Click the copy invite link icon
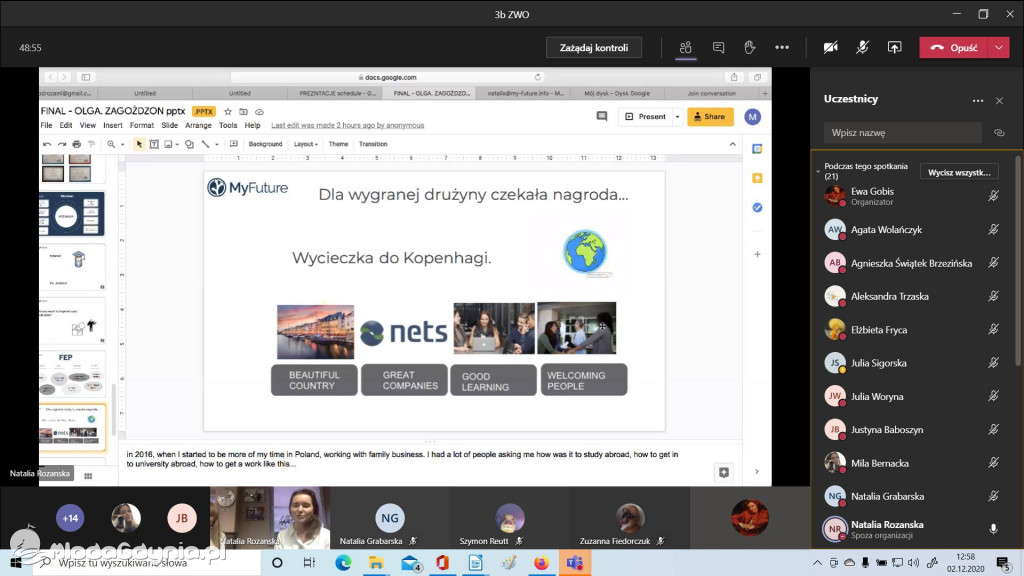 (x=999, y=132)
